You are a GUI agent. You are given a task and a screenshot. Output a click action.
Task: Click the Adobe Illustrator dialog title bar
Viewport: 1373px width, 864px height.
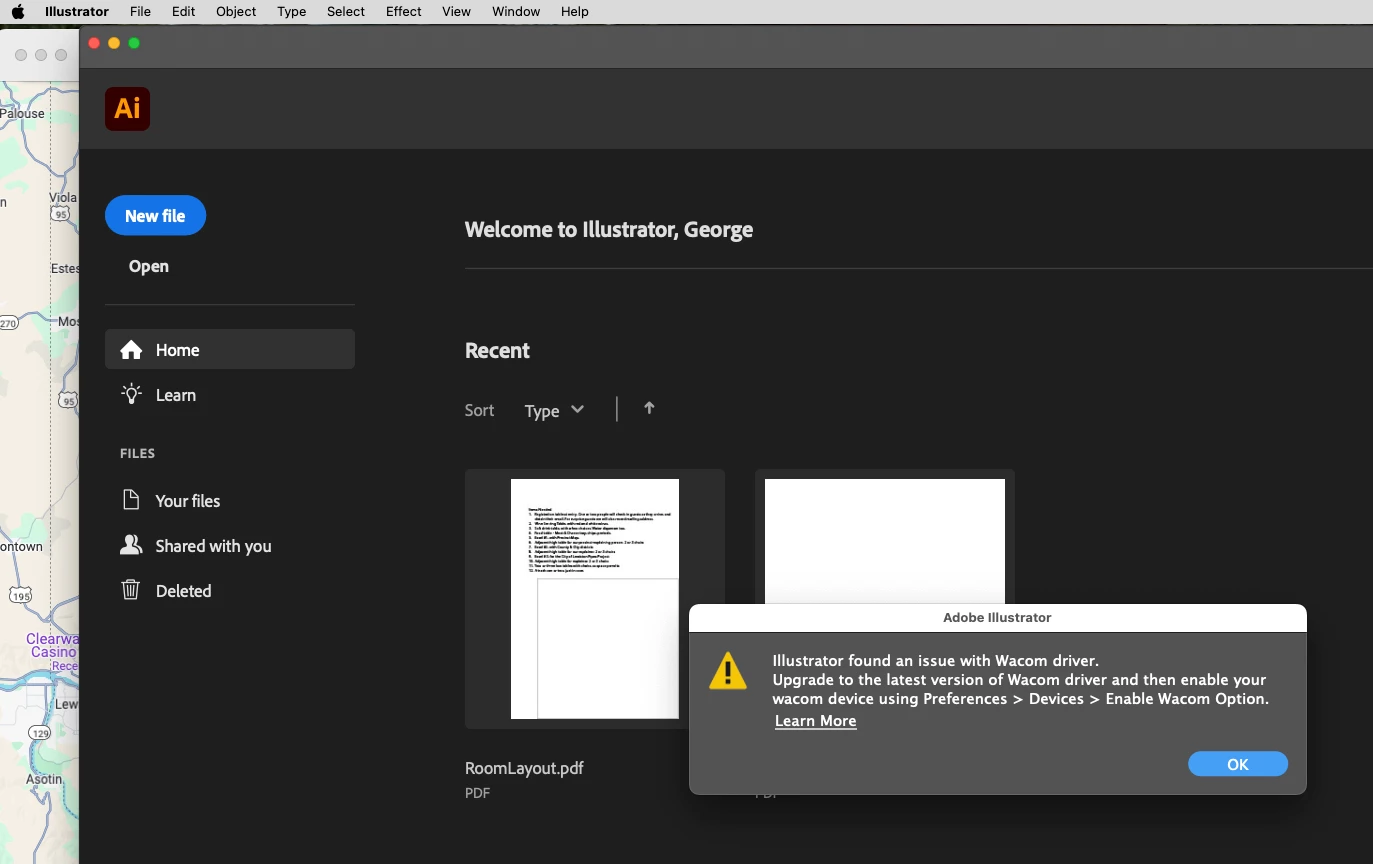click(x=997, y=618)
